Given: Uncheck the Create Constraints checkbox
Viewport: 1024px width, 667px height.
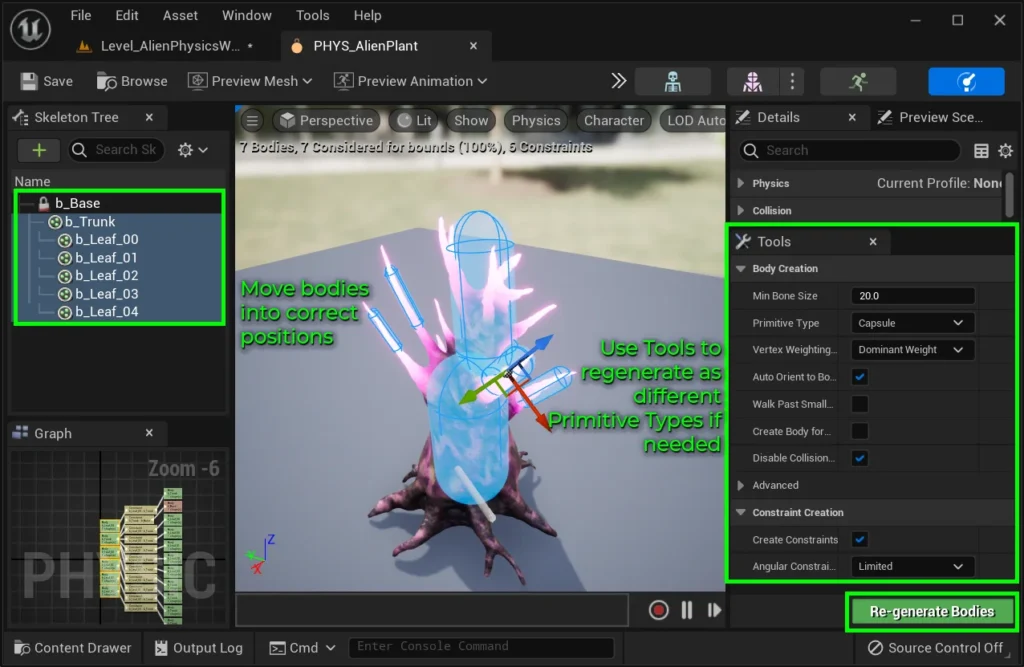Looking at the screenshot, I should [860, 539].
